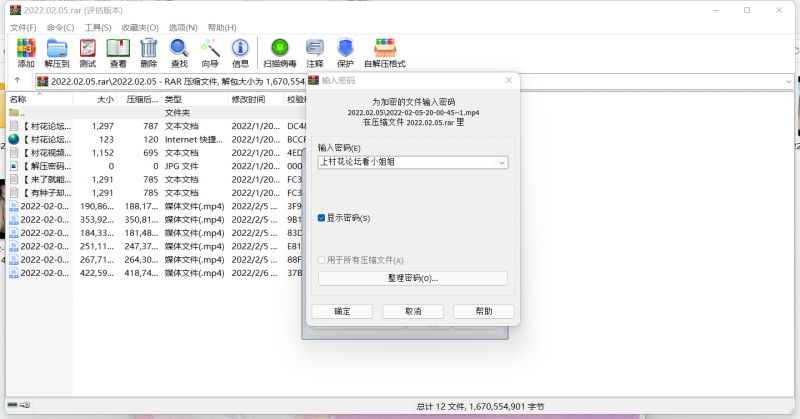Click the 确定 button in password dialog

(x=342, y=311)
